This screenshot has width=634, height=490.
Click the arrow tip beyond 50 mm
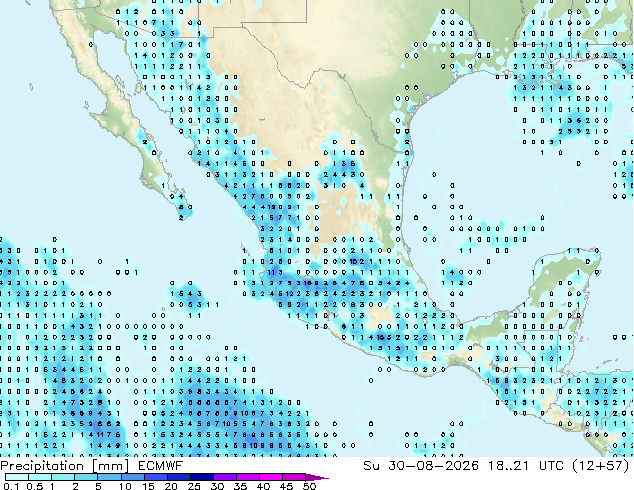tap(317, 477)
